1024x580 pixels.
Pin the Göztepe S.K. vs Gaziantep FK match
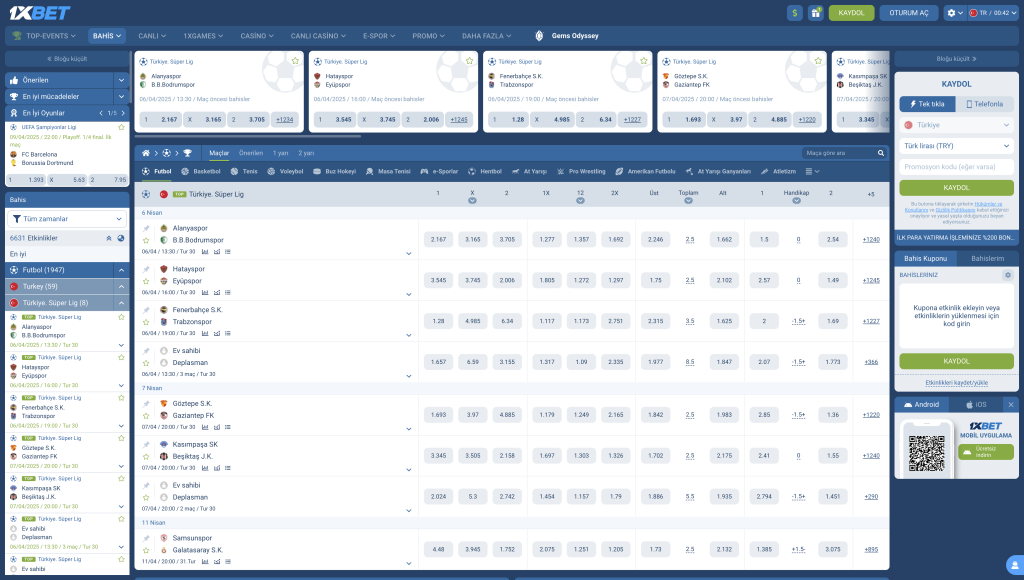(x=146, y=404)
